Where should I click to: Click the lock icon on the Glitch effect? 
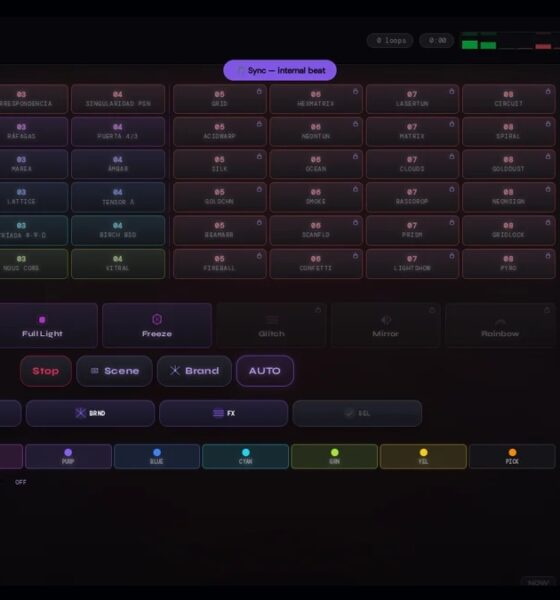tap(318, 310)
